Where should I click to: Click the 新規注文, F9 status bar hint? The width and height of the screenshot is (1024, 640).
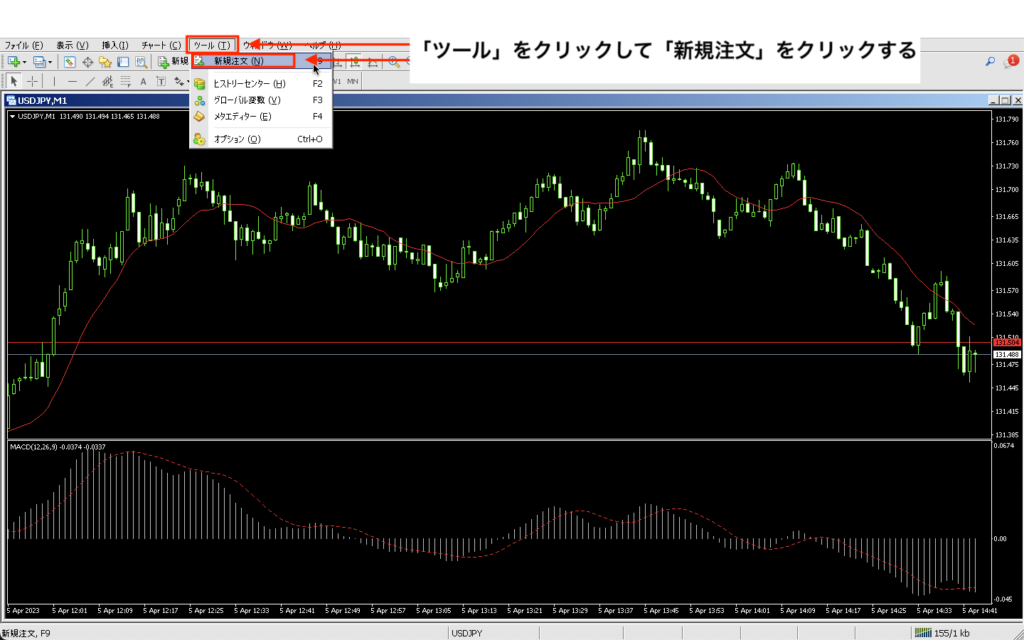26,633
